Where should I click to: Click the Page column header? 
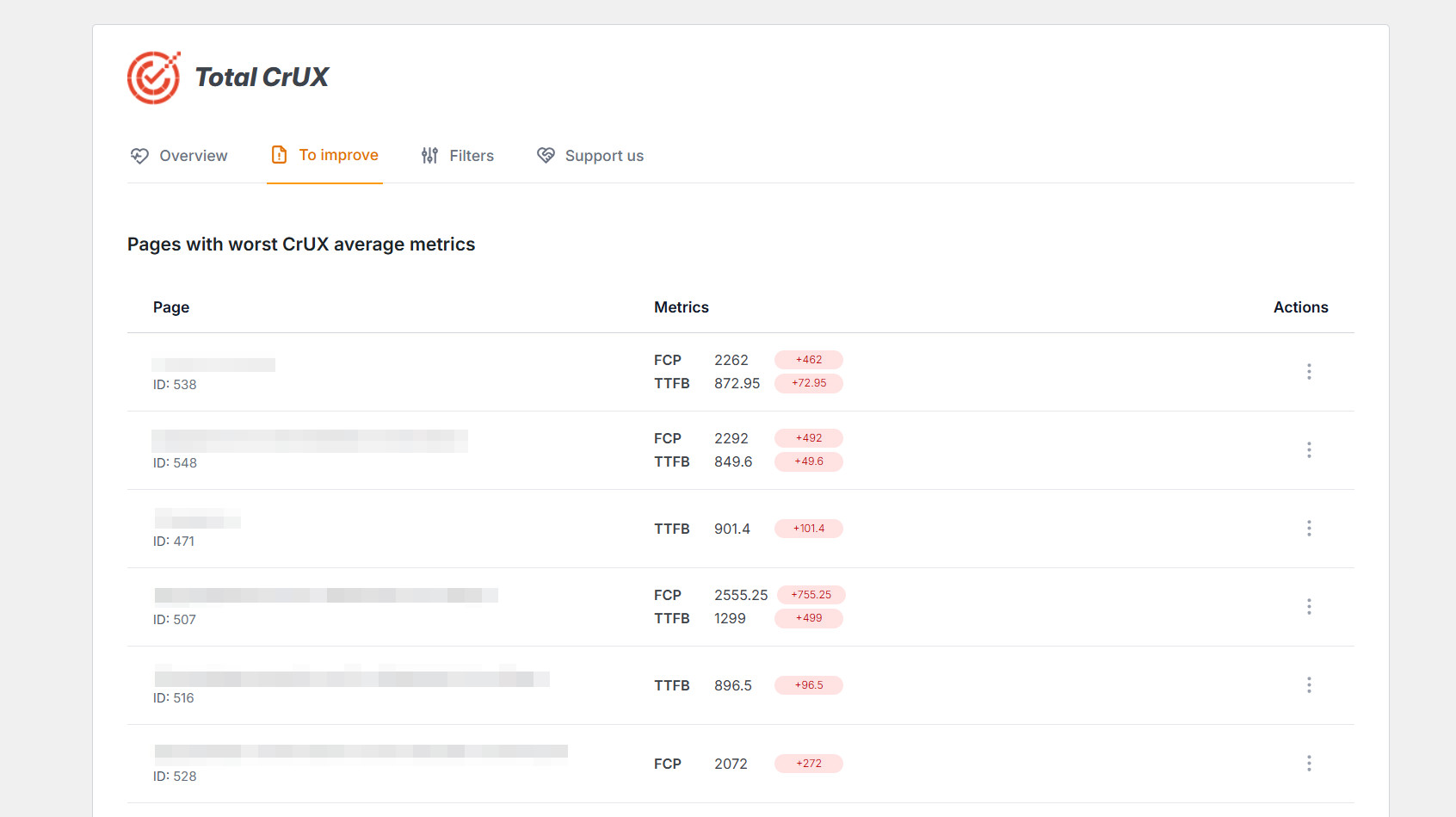171,307
